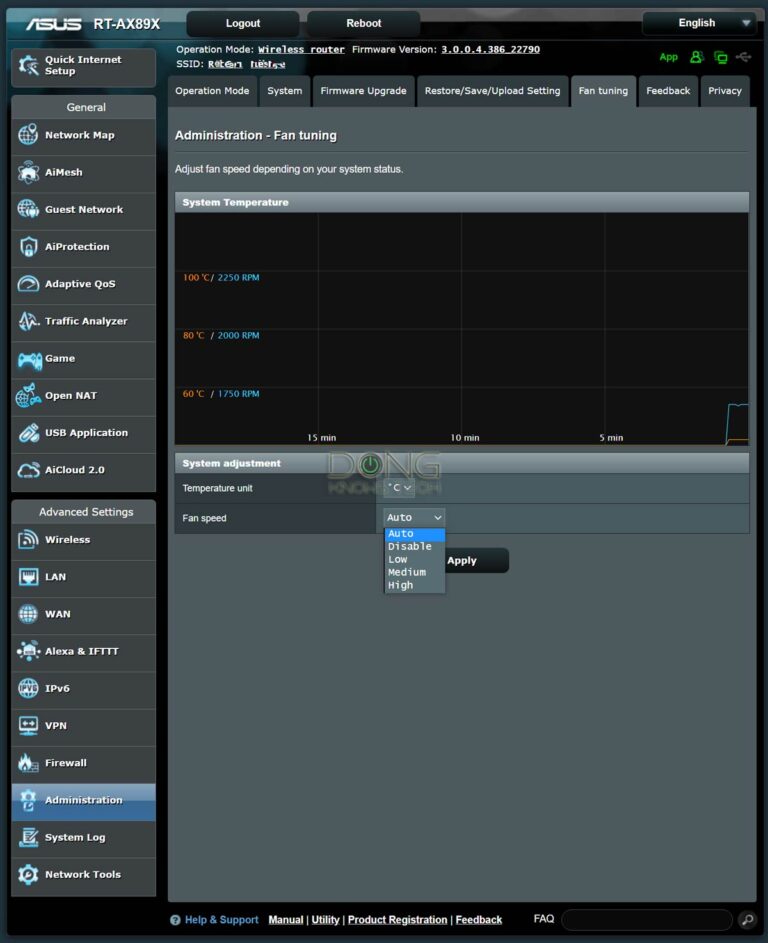Viewport: 768px width, 943px height.
Task: Open AiProtection shield icon
Action: click(28, 247)
